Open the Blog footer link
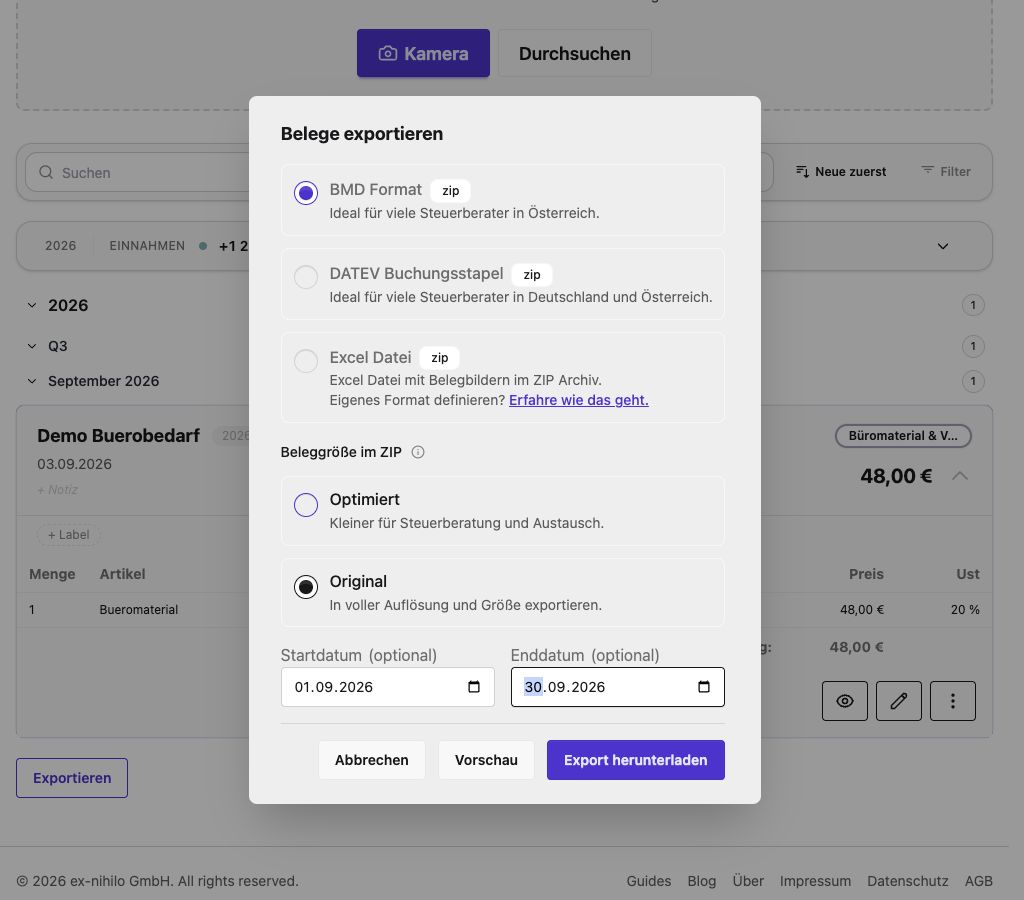1024x900 pixels. [701, 881]
